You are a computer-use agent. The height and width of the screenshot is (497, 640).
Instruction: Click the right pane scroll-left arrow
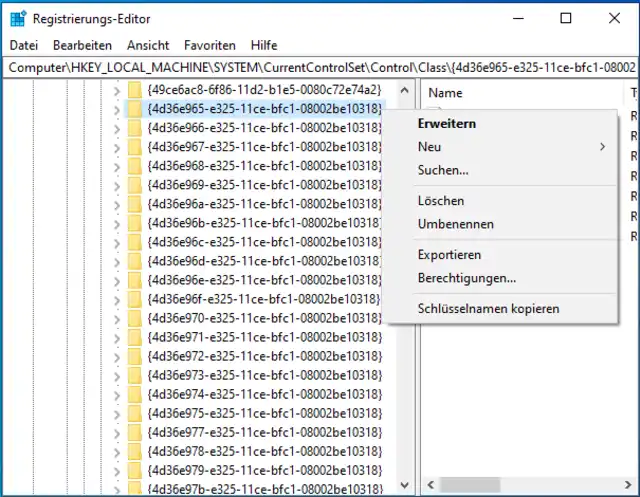click(430, 485)
